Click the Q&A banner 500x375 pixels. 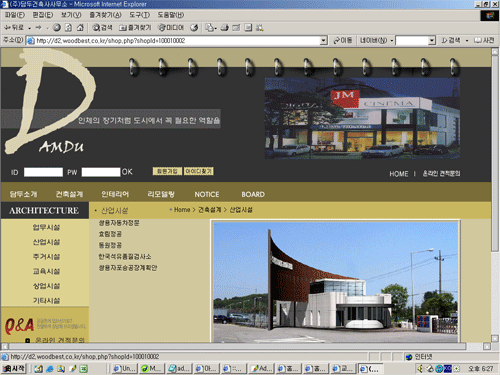pyautogui.click(x=45, y=324)
